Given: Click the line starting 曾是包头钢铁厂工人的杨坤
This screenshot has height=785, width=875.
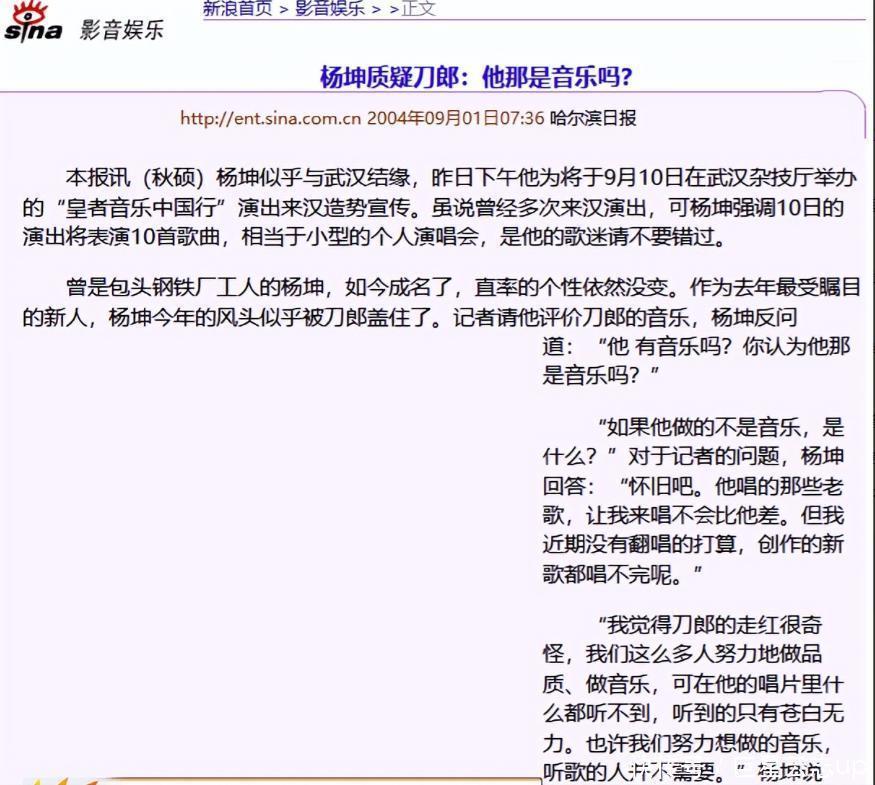Looking at the screenshot, I should click(463, 287).
